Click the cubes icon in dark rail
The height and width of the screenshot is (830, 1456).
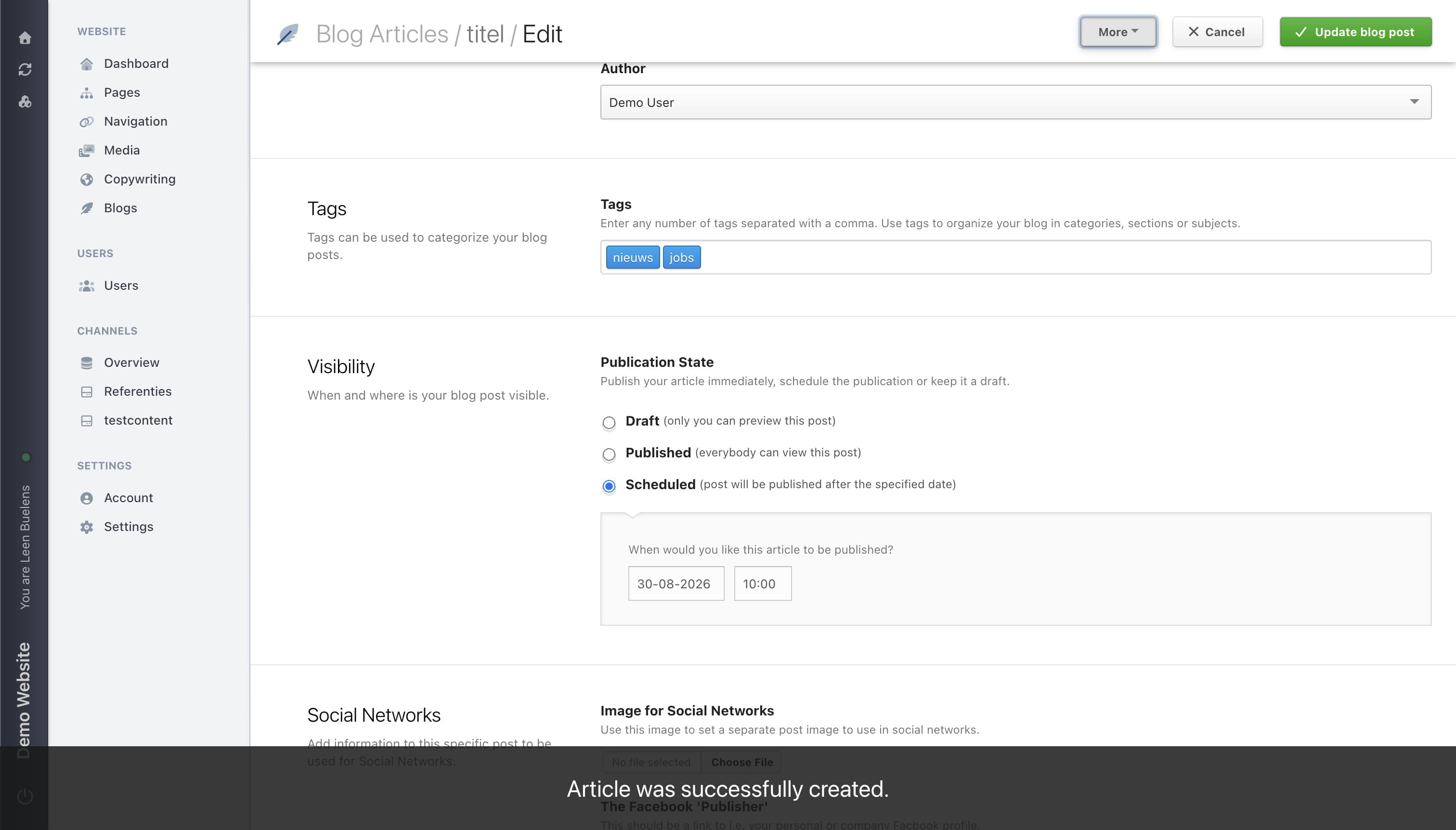click(x=25, y=102)
